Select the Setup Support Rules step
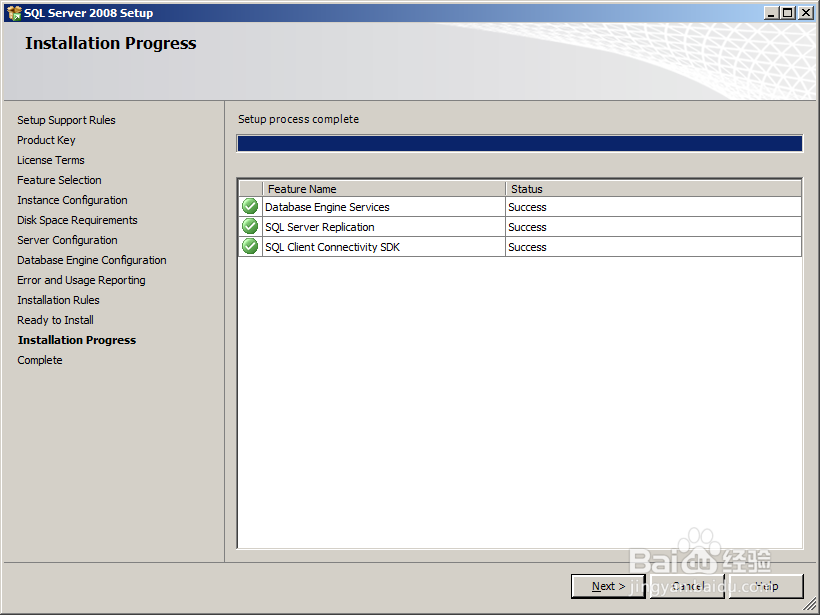The width and height of the screenshot is (820, 615). (x=66, y=120)
